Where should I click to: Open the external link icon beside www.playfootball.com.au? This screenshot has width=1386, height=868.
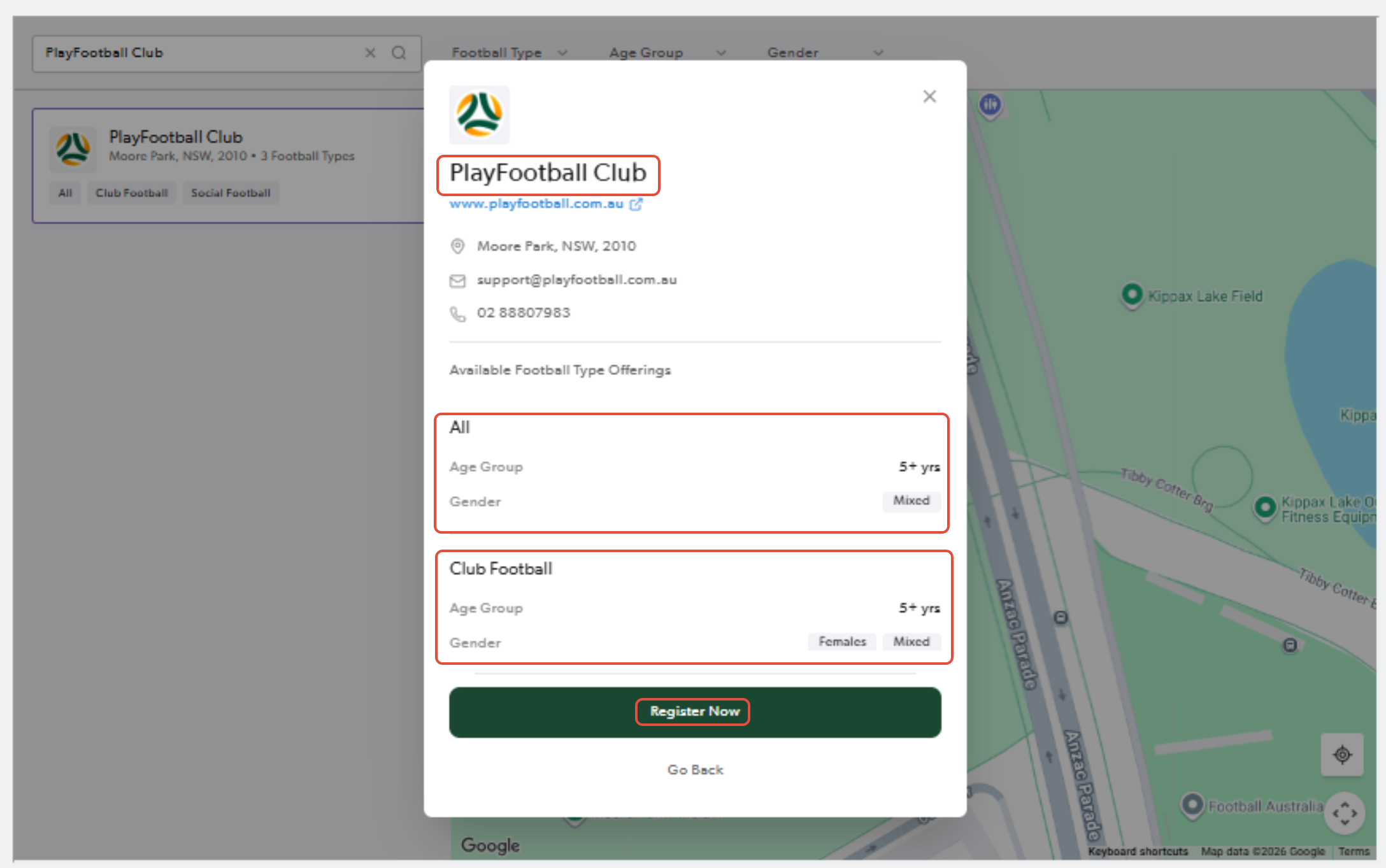636,204
